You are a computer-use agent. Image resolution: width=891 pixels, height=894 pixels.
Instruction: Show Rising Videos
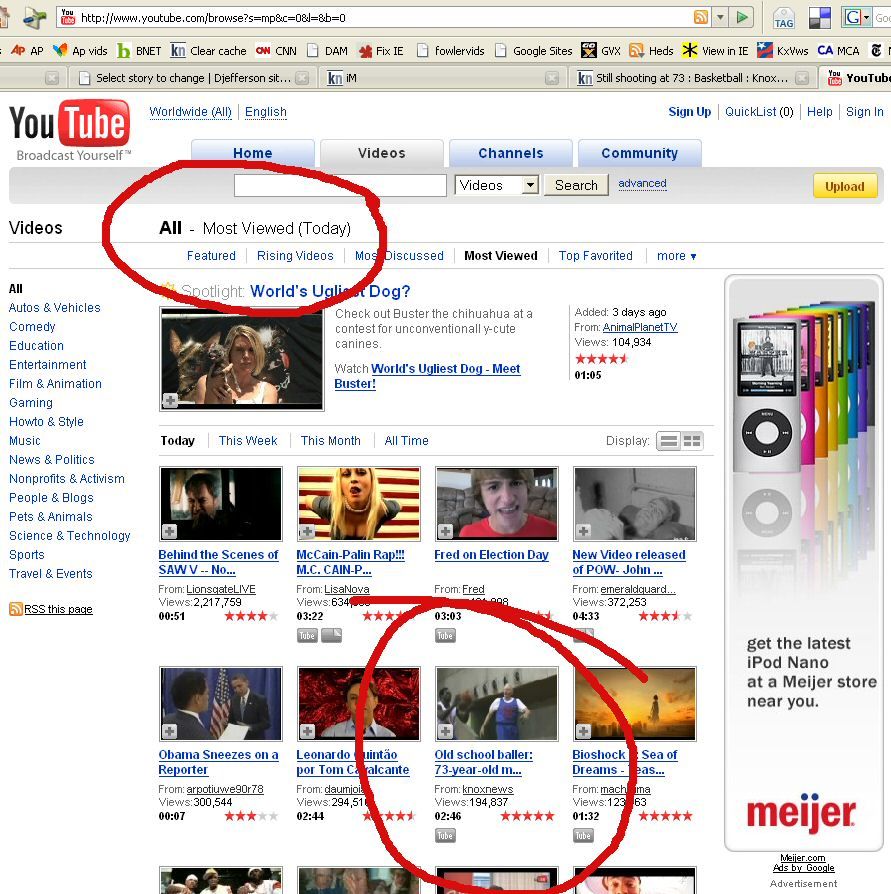click(x=295, y=256)
